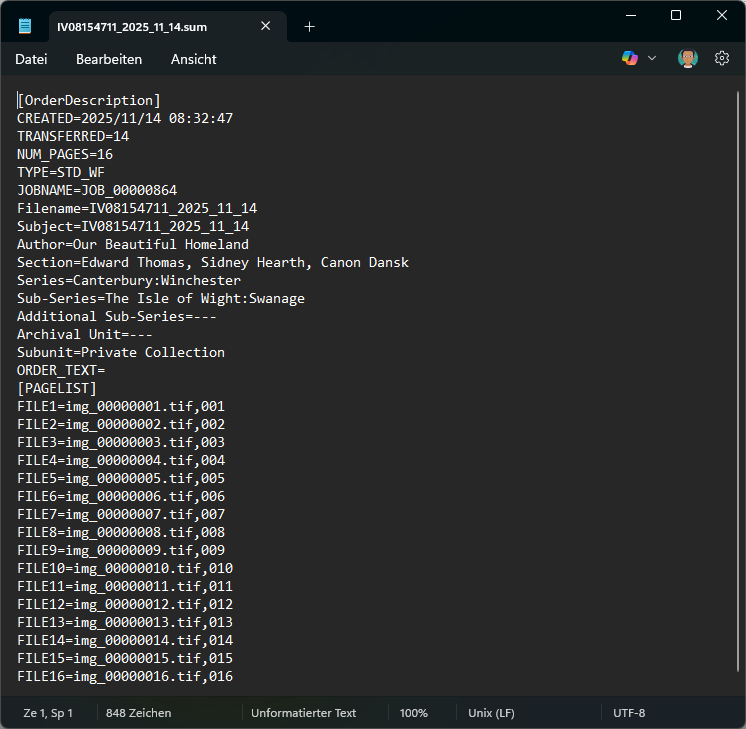Close the IV08154711_2025_11_14.sum tab
This screenshot has height=729, width=746.
click(x=265, y=27)
